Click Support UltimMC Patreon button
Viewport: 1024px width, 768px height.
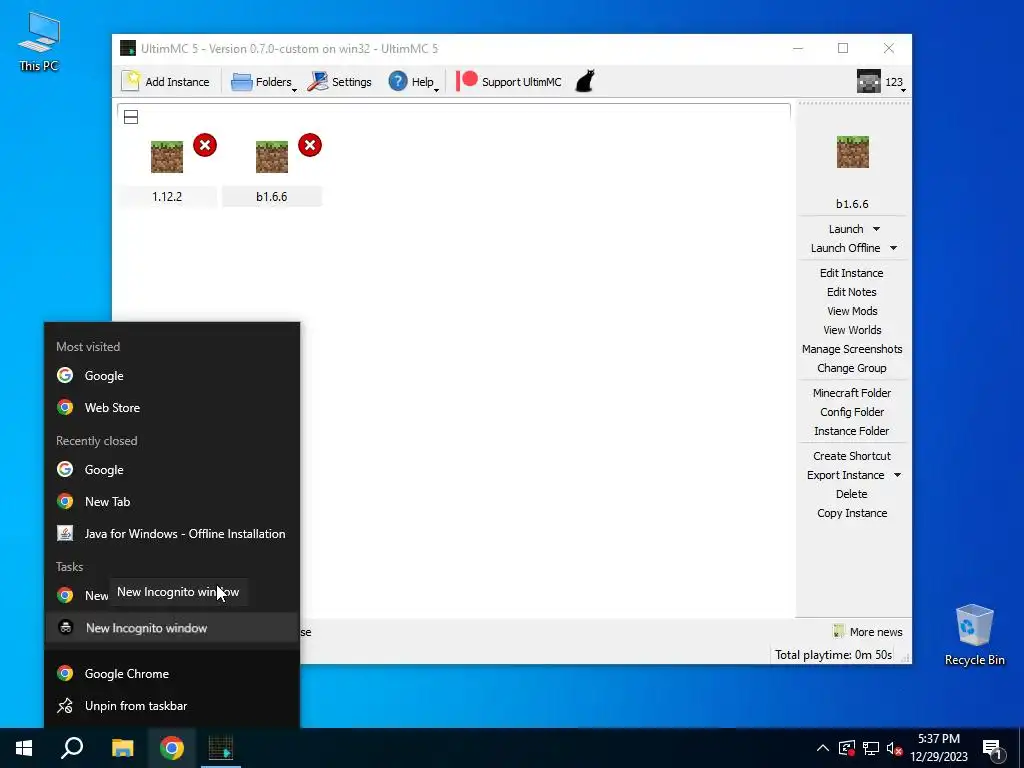[x=509, y=82]
